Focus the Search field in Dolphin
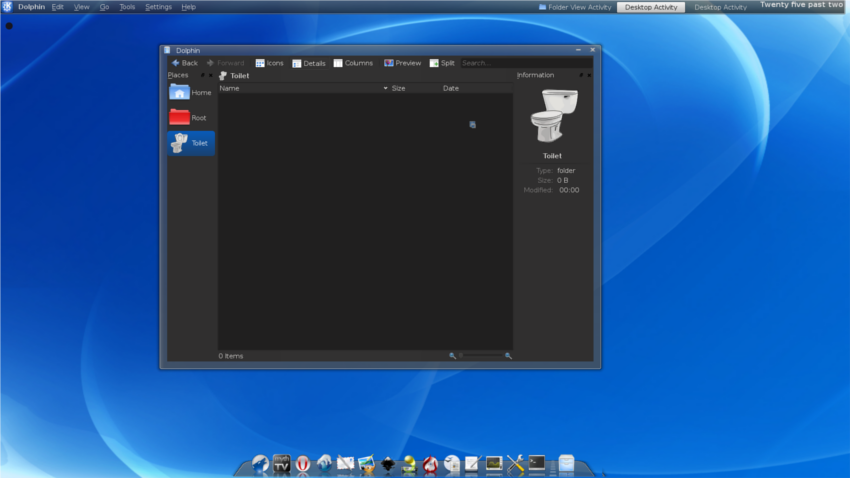 click(x=526, y=63)
